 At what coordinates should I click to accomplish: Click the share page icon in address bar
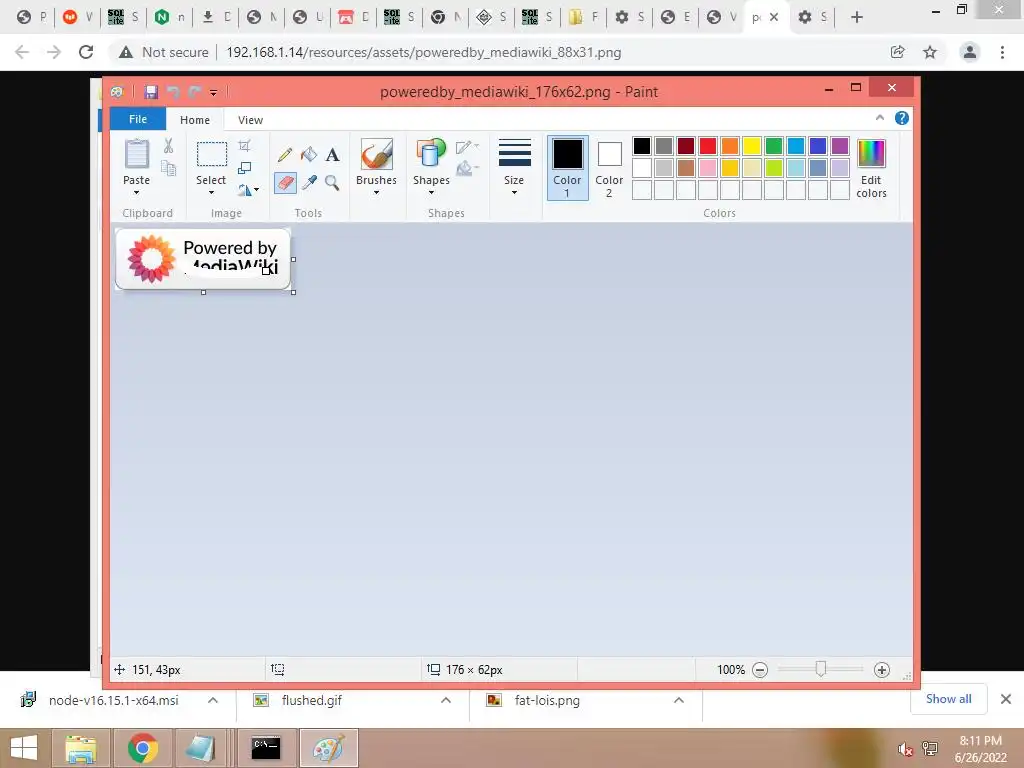898,52
